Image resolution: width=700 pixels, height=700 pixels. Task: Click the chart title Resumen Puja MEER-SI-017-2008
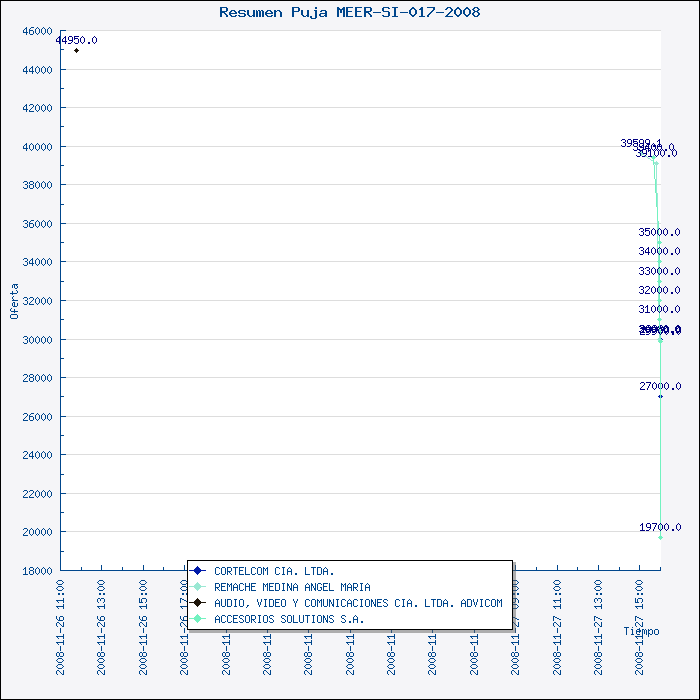[349, 12]
